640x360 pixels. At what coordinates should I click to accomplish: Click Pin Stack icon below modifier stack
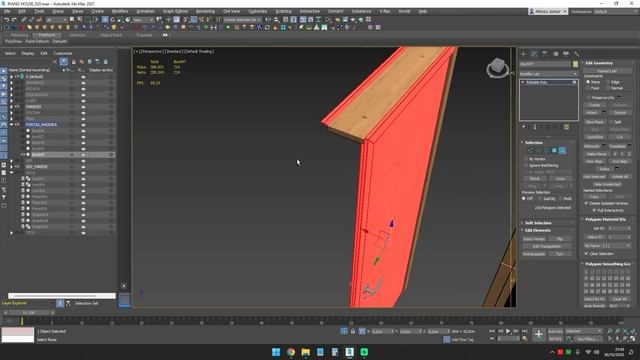pos(524,127)
